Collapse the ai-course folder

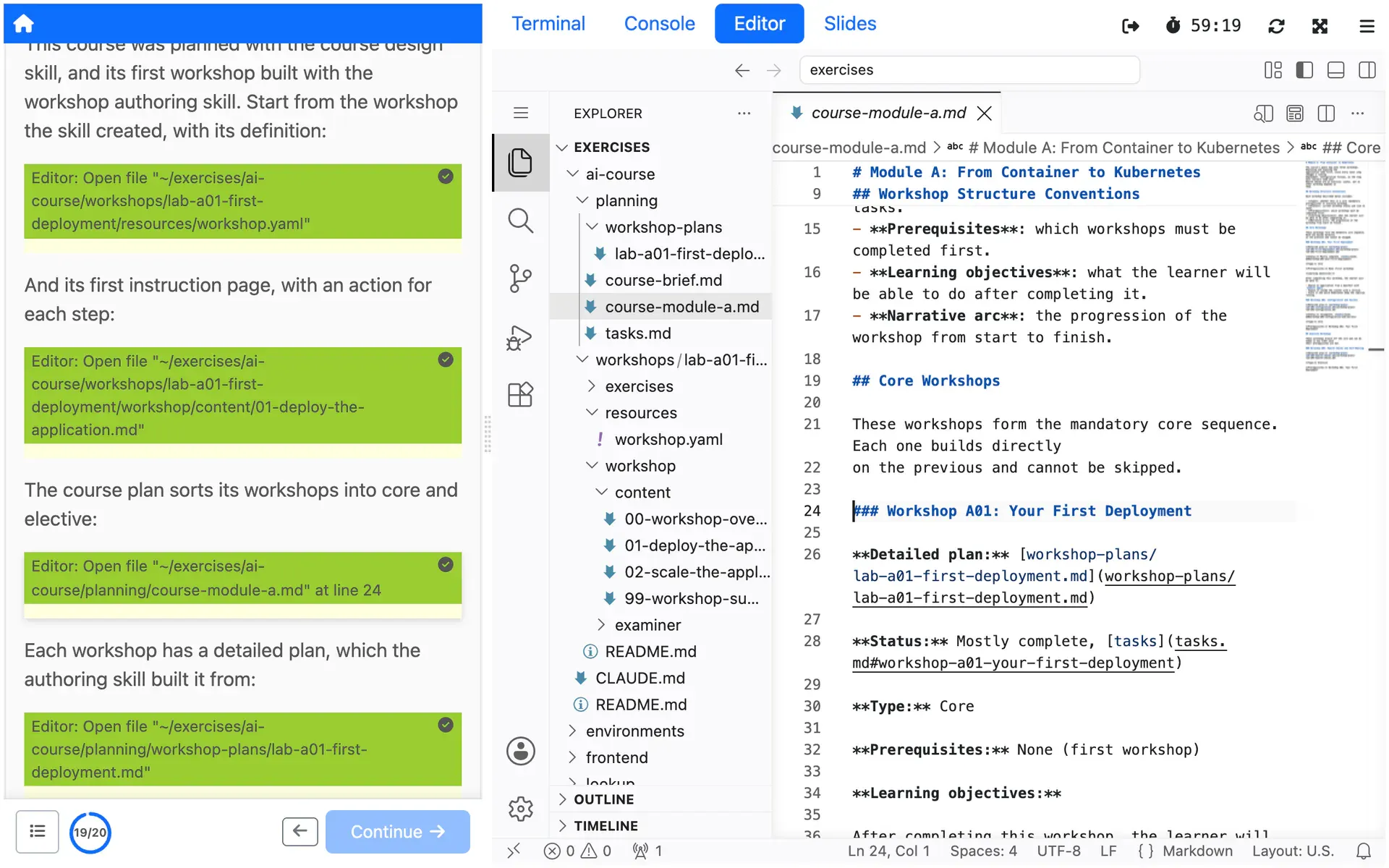coord(572,174)
